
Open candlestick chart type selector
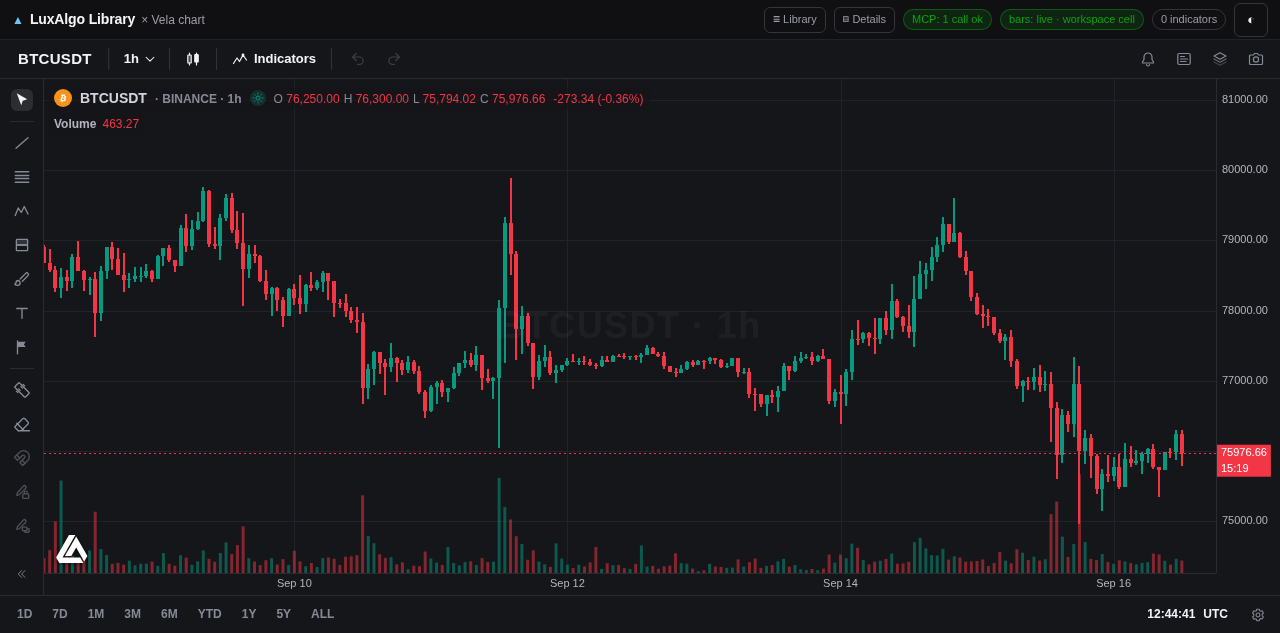pos(193,59)
